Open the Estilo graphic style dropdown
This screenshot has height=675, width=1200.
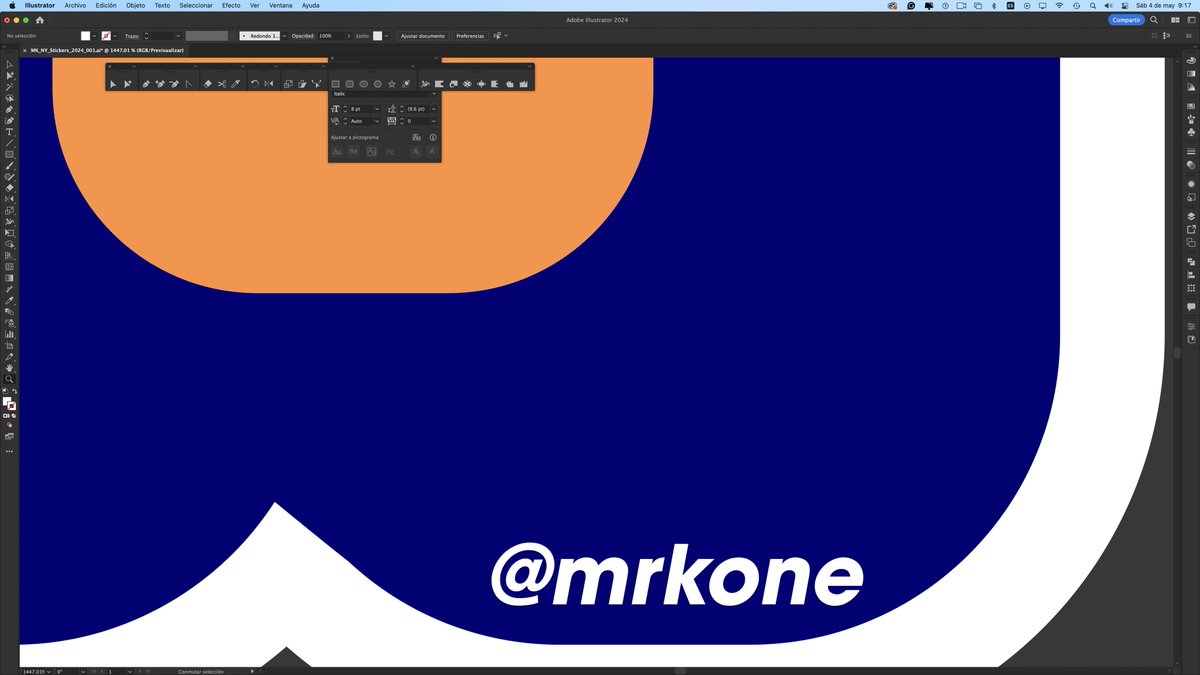point(386,36)
